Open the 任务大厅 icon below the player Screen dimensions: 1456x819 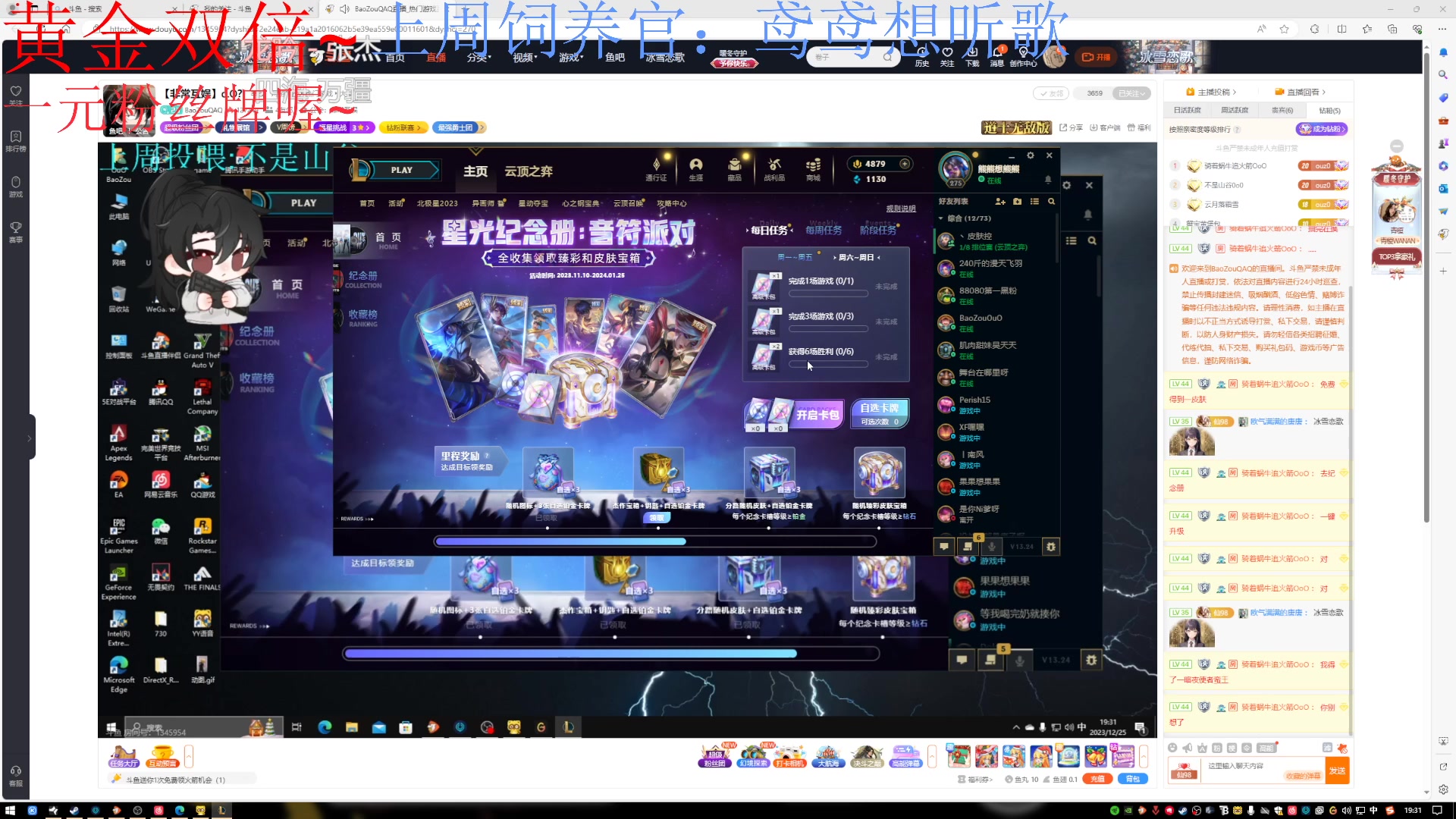[123, 756]
